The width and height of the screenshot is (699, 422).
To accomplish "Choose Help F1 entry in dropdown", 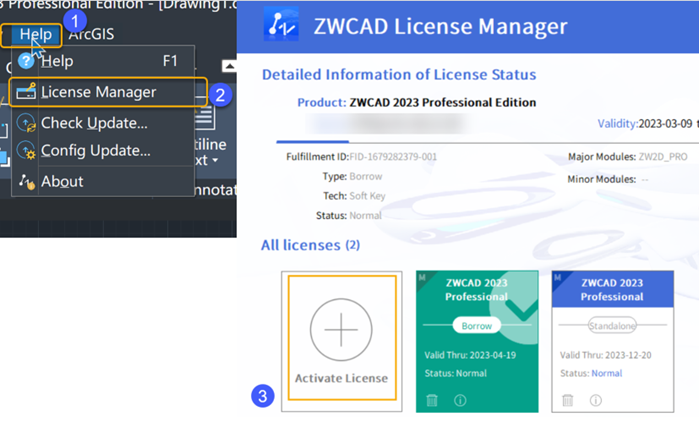I will [x=103, y=61].
